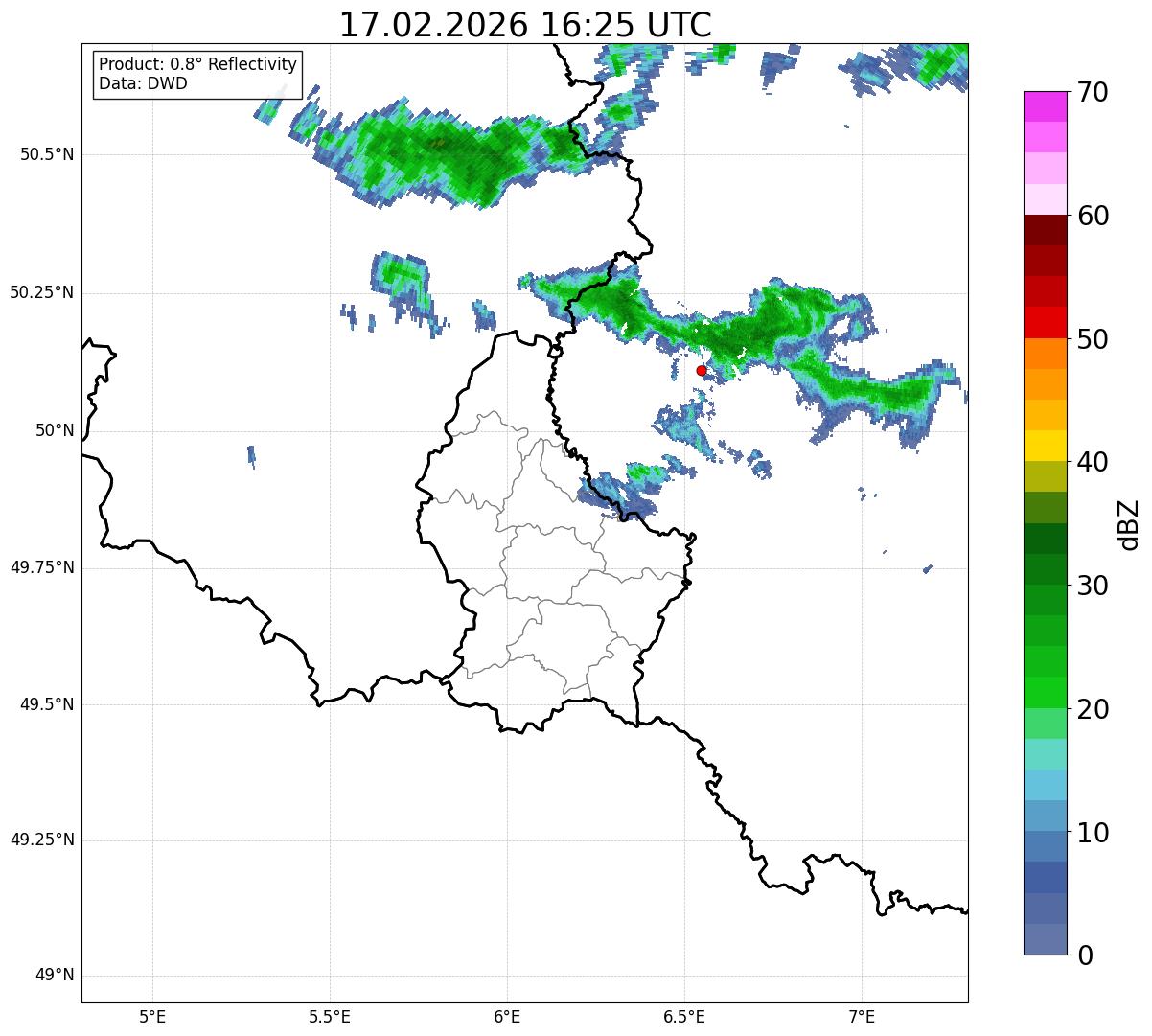The width and height of the screenshot is (1152, 1036).
Task: Click the 5.5°E longitude label
Action: (x=330, y=1016)
